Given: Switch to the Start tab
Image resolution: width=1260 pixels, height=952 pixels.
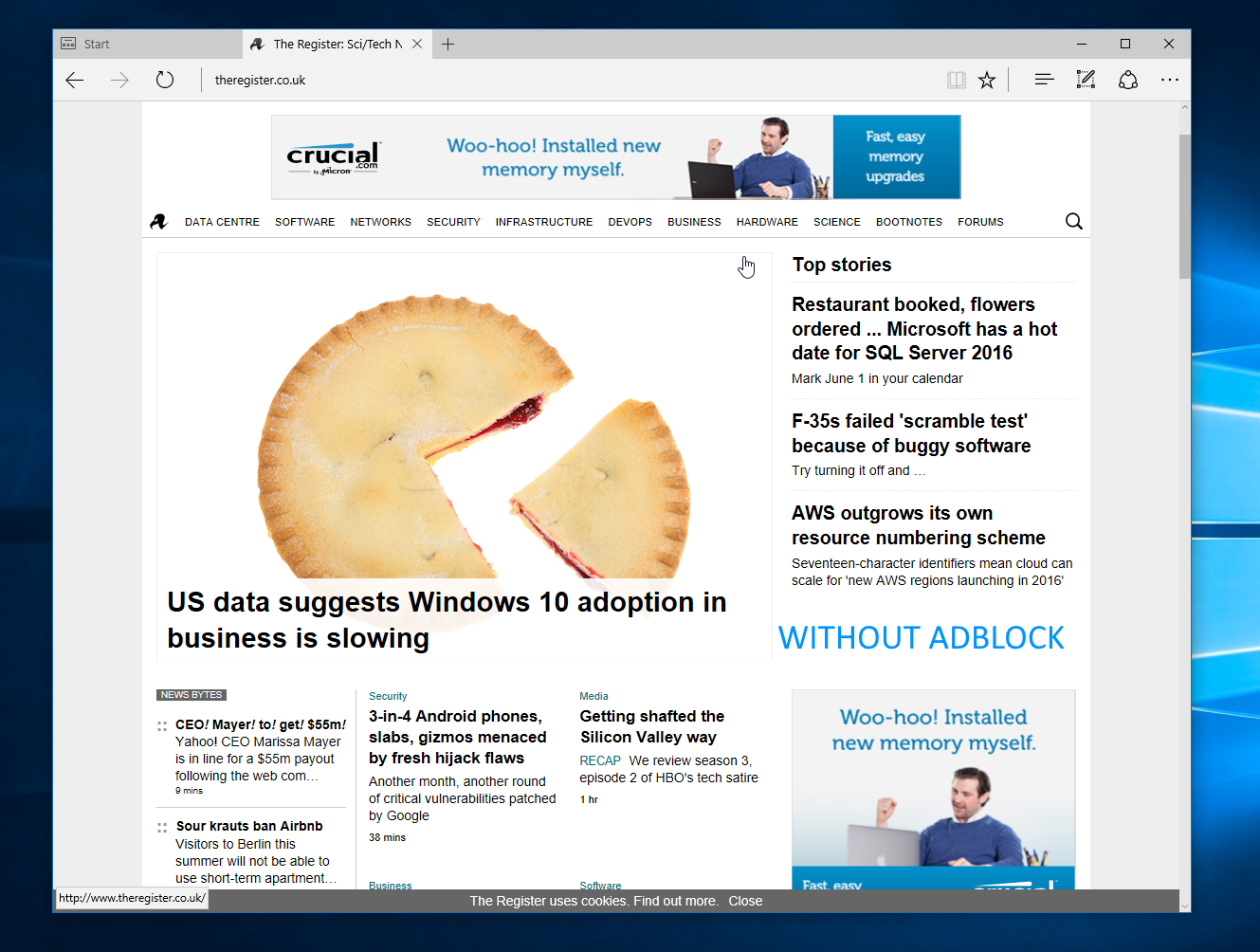Looking at the screenshot, I should coord(148,44).
